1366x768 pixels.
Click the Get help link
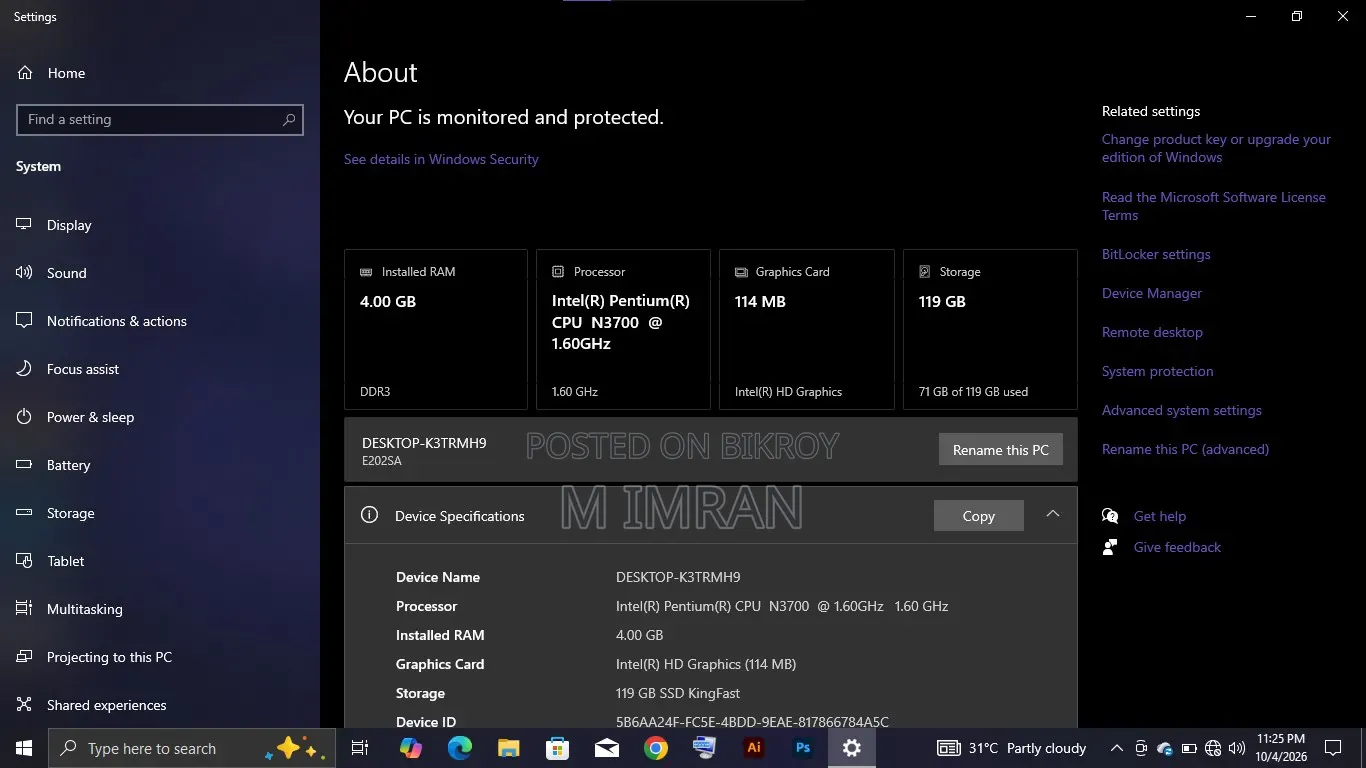(1159, 516)
